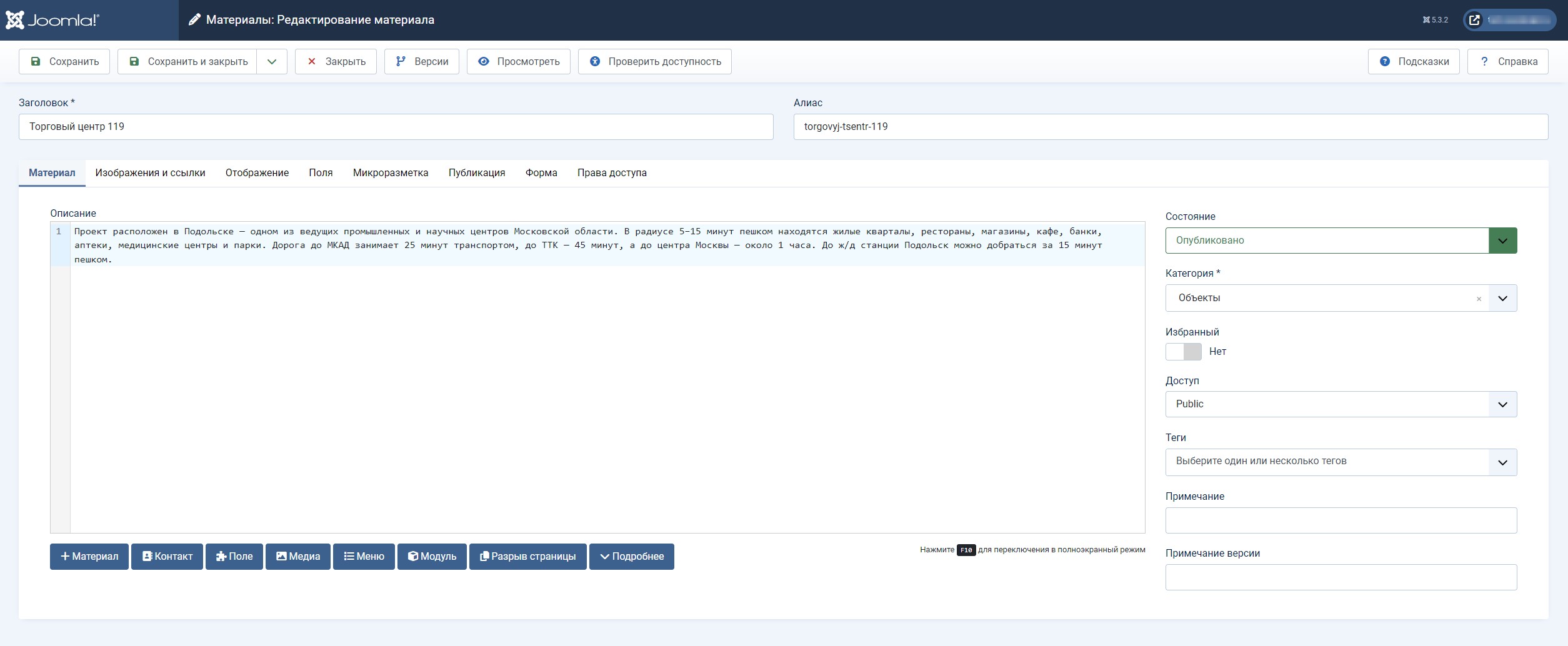Image resolution: width=1568 pixels, height=646 pixels.
Task: Open the Help button at top right
Action: [1507, 61]
